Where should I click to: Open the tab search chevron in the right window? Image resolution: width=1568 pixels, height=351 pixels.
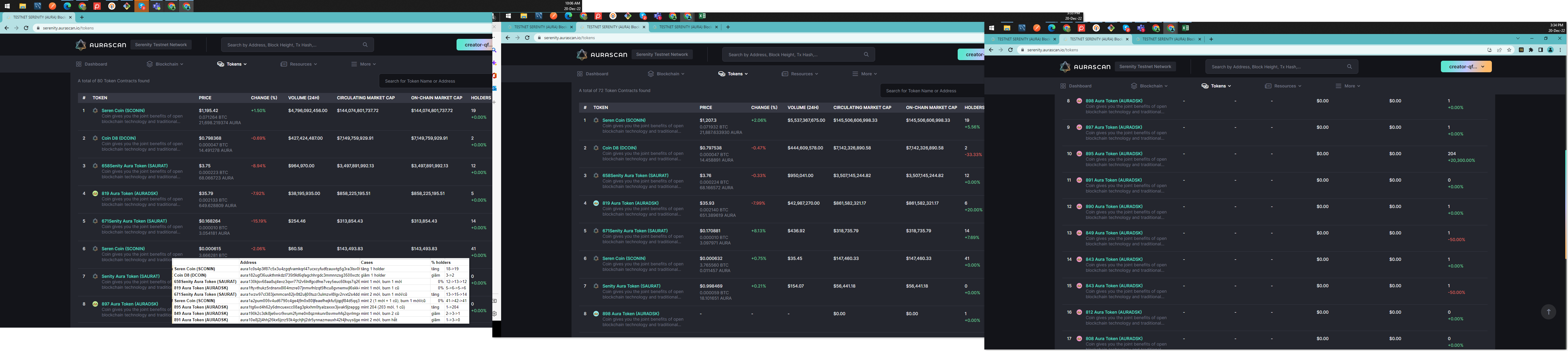click(x=1517, y=39)
